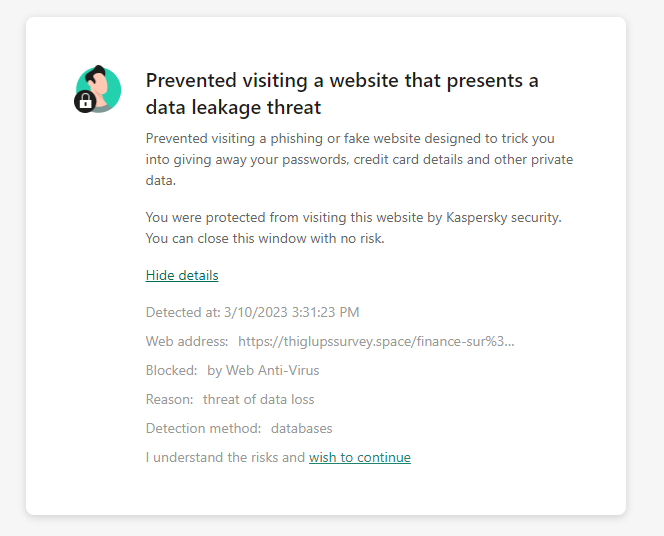Viewport: 664px width, 536px height.
Task: Click the user avatar with padlock icon
Action: click(98, 89)
